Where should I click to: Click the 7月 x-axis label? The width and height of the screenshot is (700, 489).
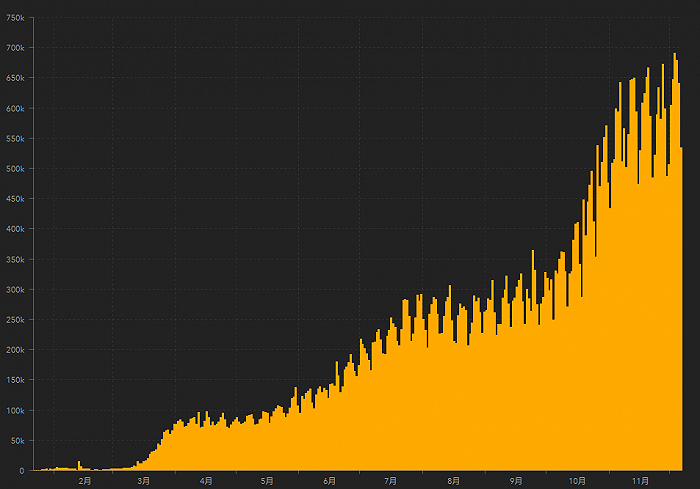tap(391, 481)
